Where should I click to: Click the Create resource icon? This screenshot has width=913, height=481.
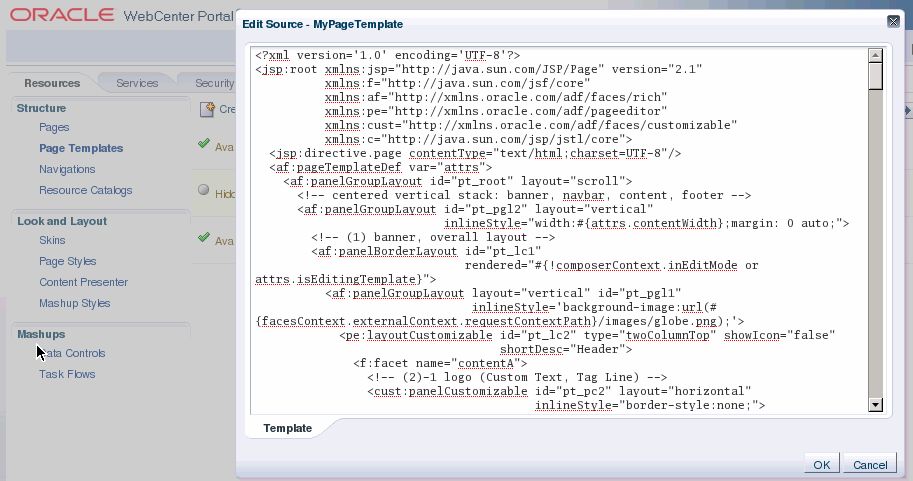coord(207,109)
